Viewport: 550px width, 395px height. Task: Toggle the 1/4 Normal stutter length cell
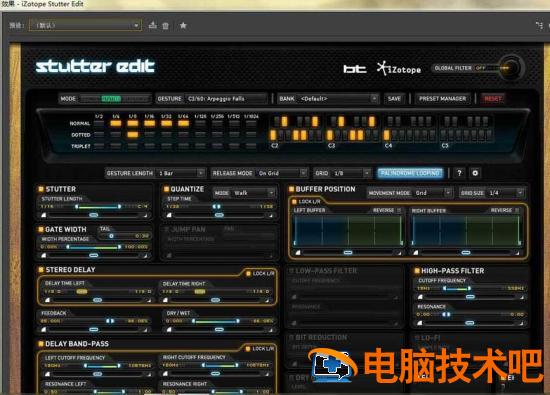(x=116, y=123)
